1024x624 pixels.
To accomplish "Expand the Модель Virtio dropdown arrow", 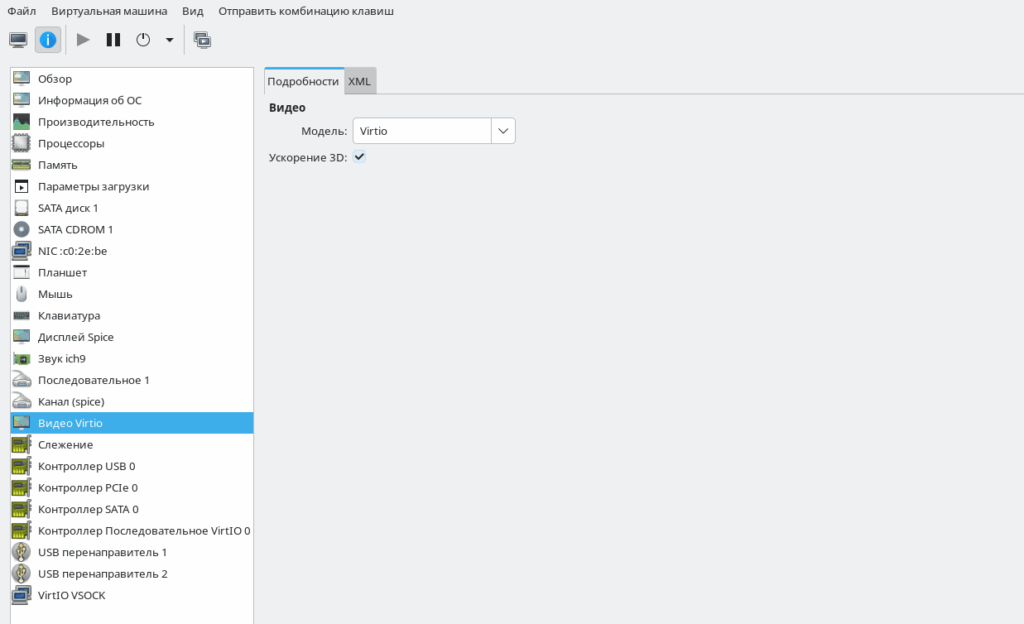I will pos(503,131).
